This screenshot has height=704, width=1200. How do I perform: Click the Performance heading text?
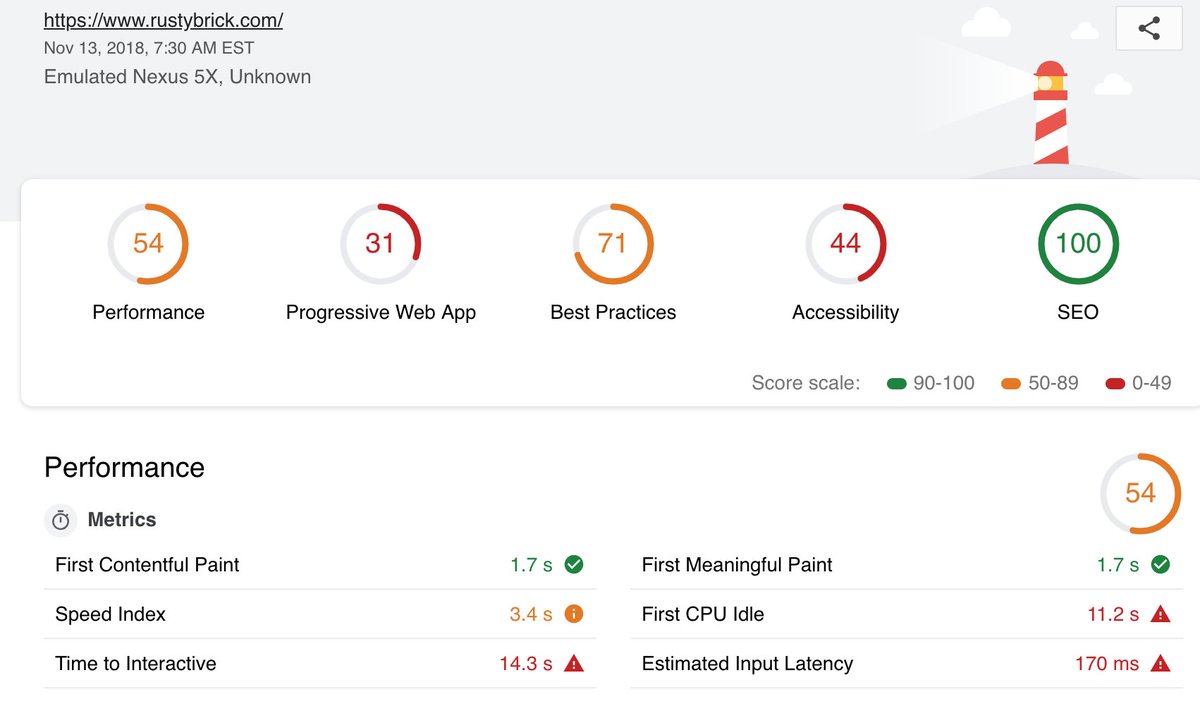[123, 467]
